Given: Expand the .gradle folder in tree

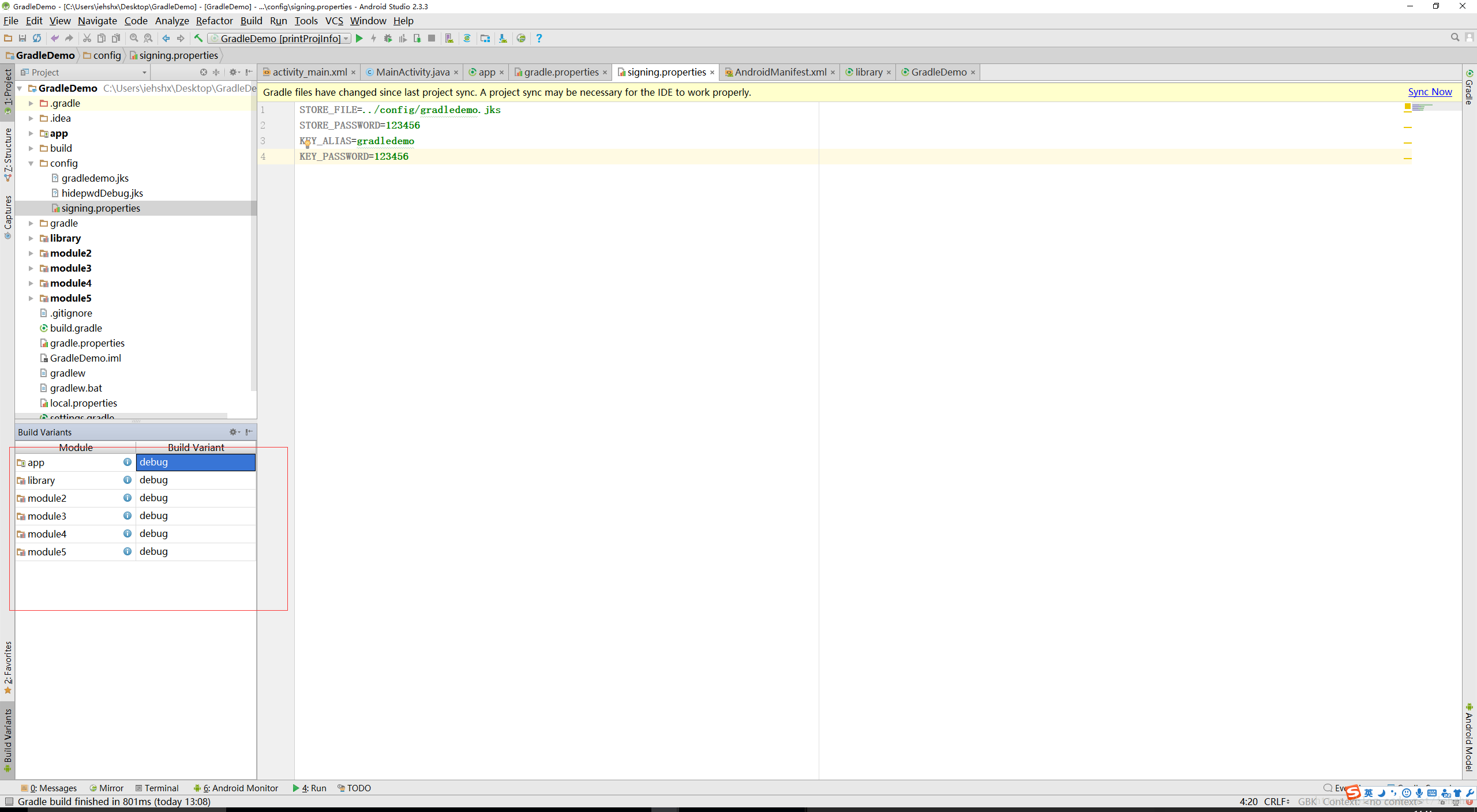Looking at the screenshot, I should tap(31, 103).
